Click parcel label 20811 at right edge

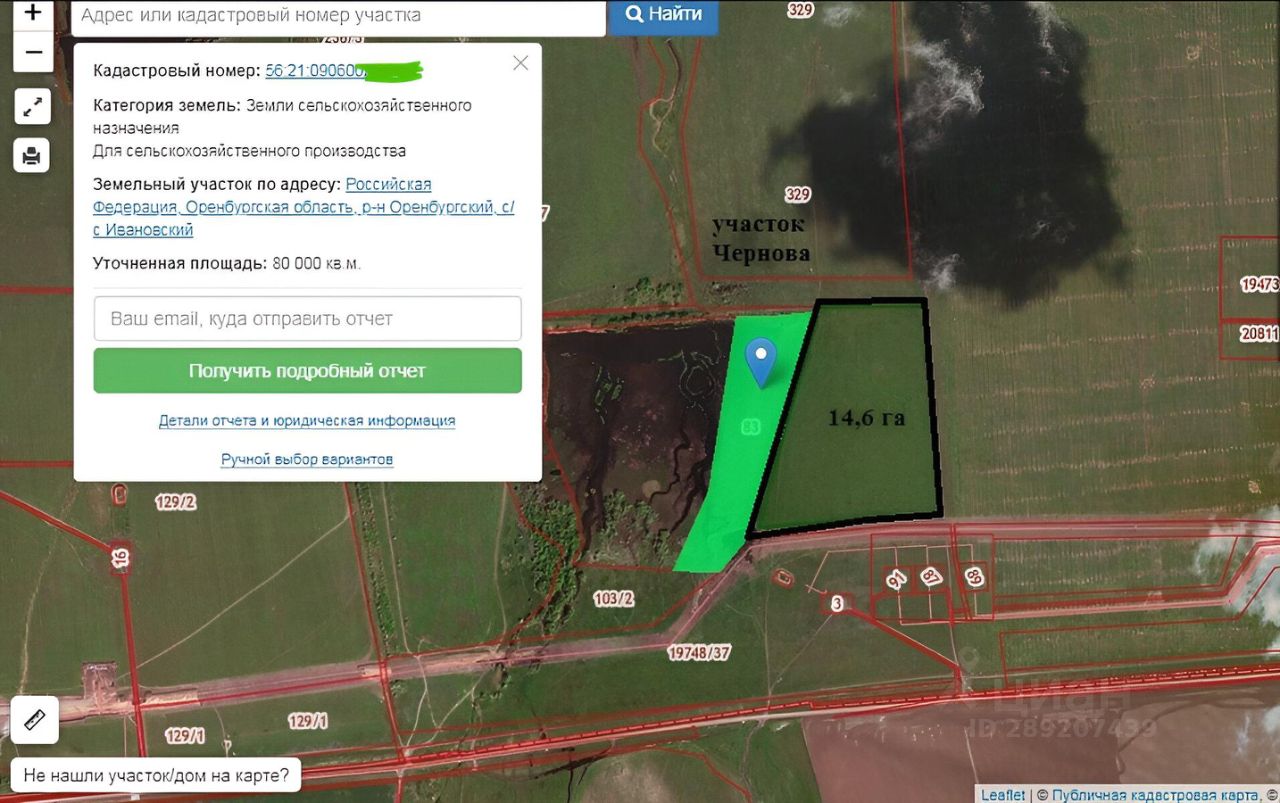[1259, 335]
